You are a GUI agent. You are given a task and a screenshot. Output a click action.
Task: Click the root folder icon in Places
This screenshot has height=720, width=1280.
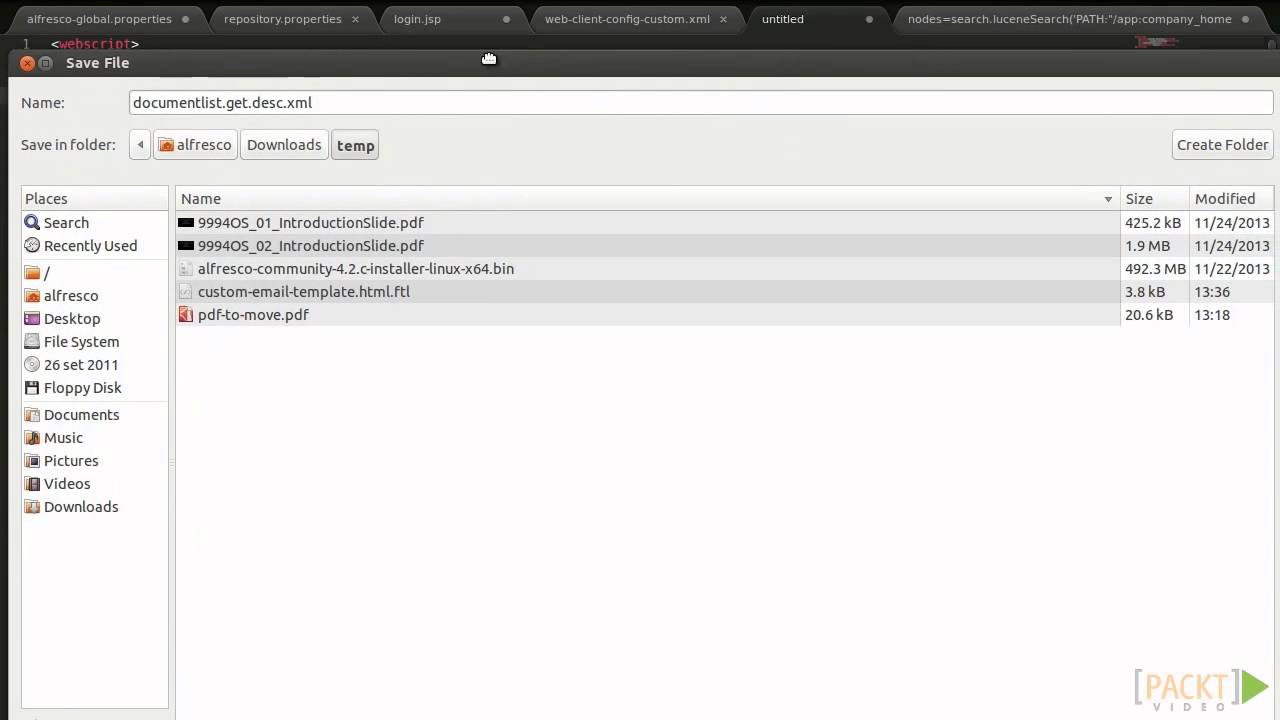(x=32, y=273)
